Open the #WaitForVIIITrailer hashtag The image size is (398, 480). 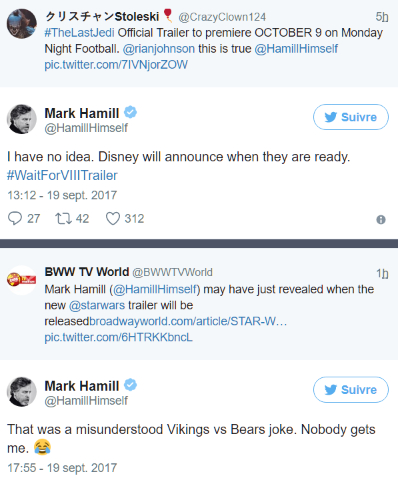point(62,175)
